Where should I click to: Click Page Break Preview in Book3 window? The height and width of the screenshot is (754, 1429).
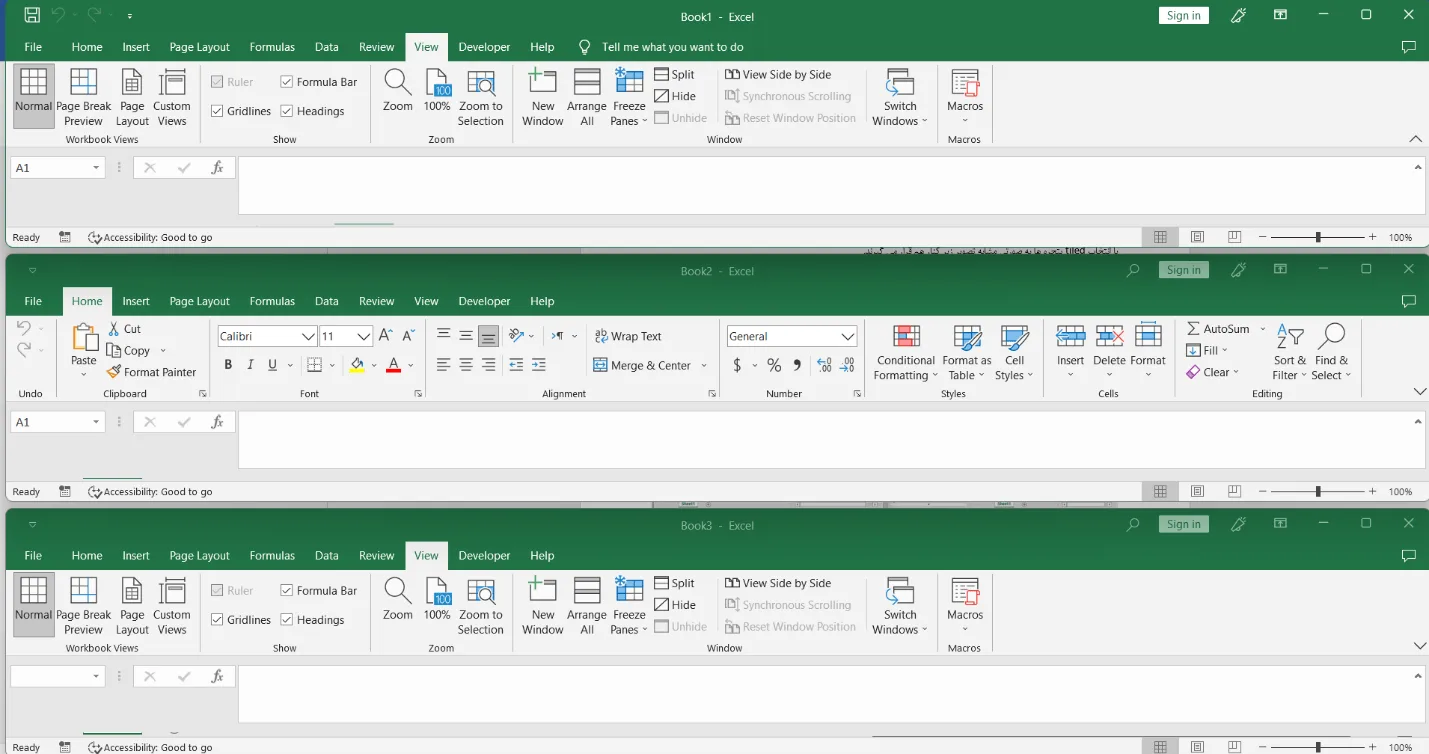point(84,607)
